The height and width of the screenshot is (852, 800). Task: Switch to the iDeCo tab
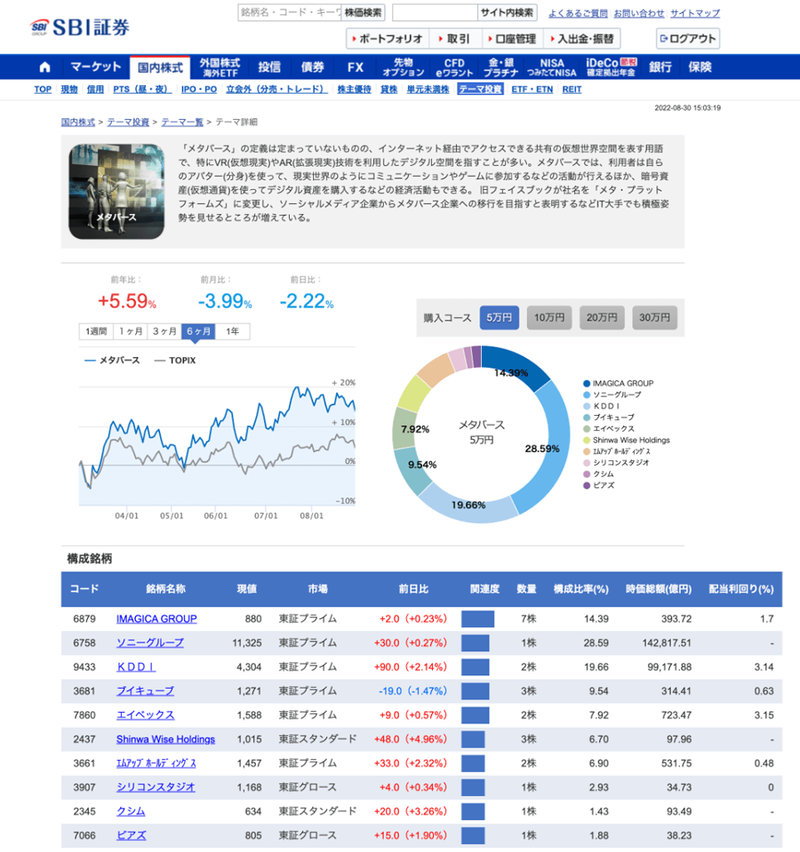[611, 67]
